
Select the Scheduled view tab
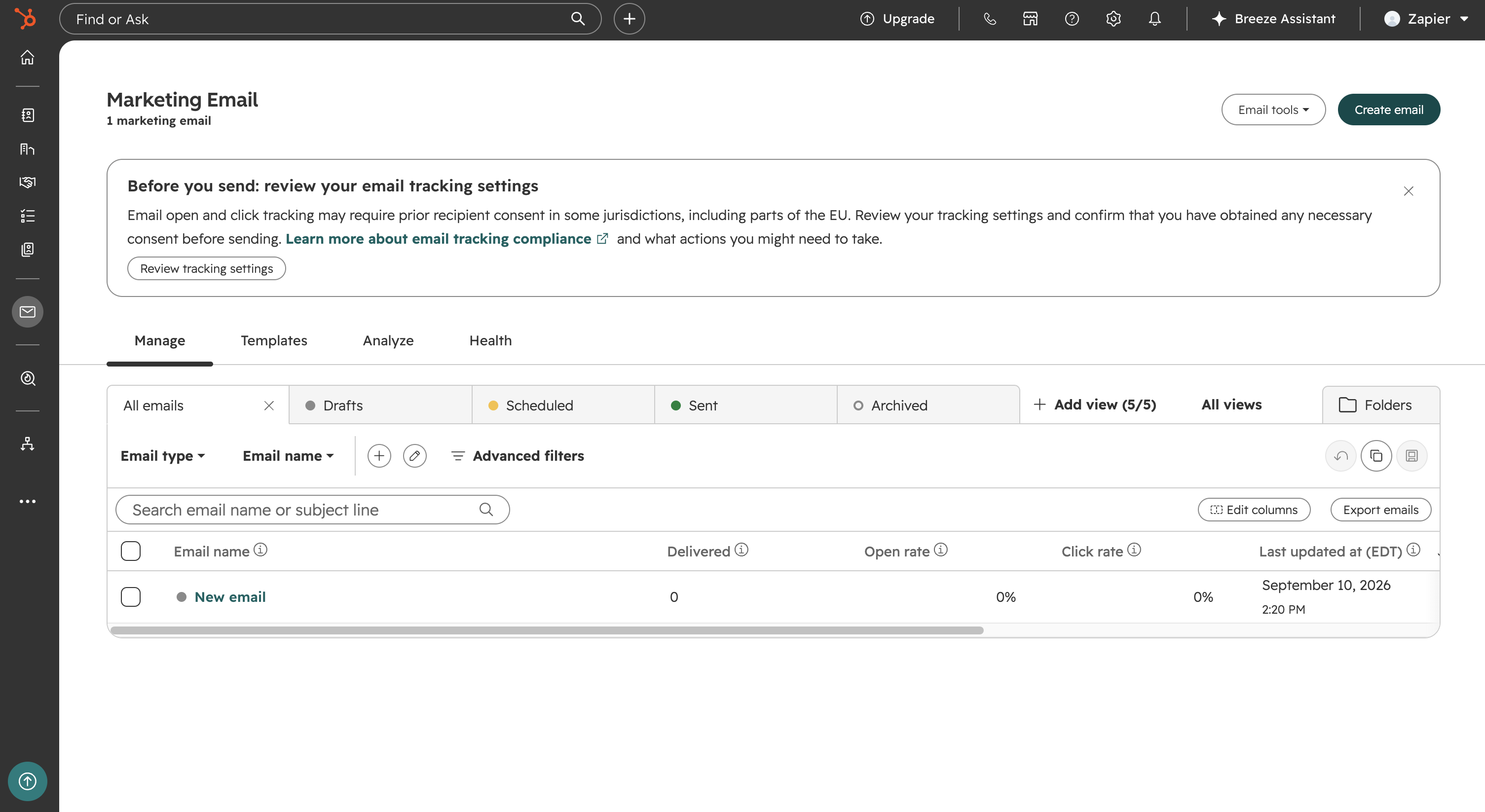(562, 405)
